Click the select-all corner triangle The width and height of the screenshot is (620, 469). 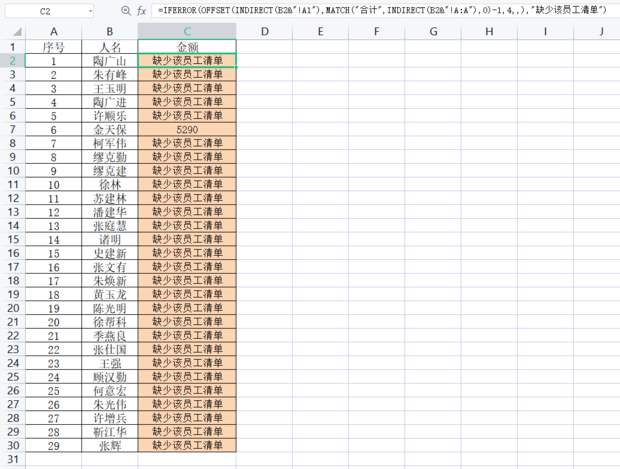pyautogui.click(x=17, y=32)
